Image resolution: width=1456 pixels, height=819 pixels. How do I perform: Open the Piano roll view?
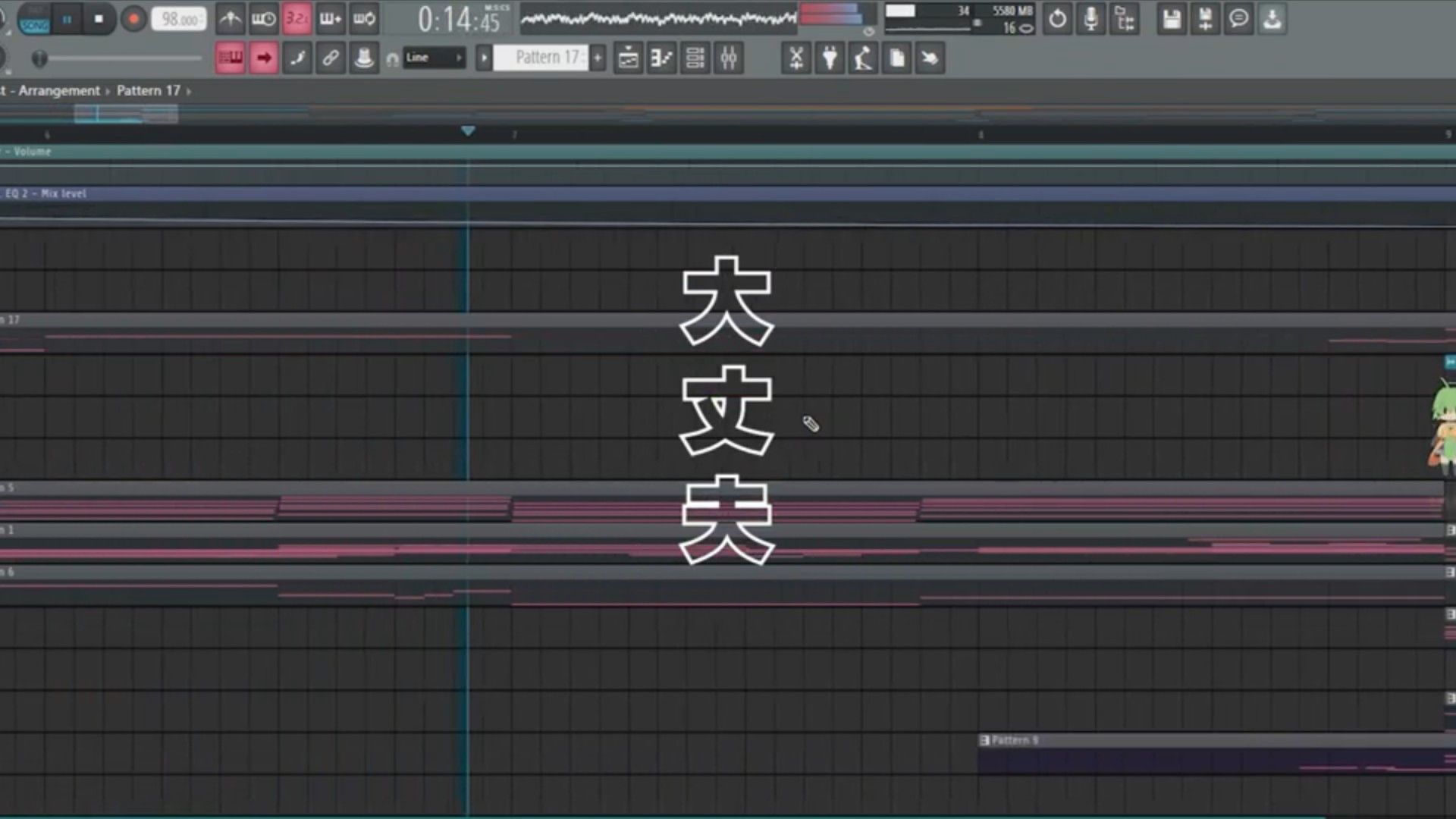[x=661, y=58]
